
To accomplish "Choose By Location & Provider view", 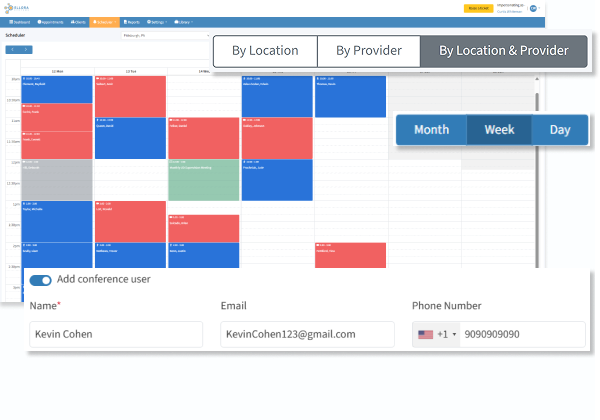I will coord(503,51).
